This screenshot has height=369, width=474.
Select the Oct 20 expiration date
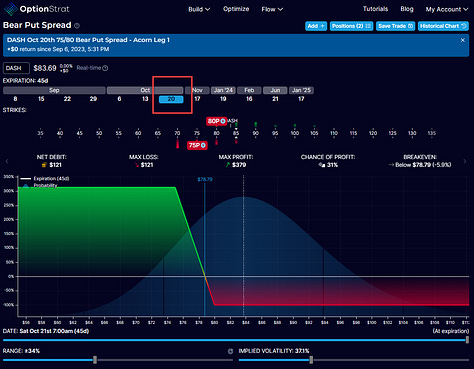pyautogui.click(x=171, y=99)
